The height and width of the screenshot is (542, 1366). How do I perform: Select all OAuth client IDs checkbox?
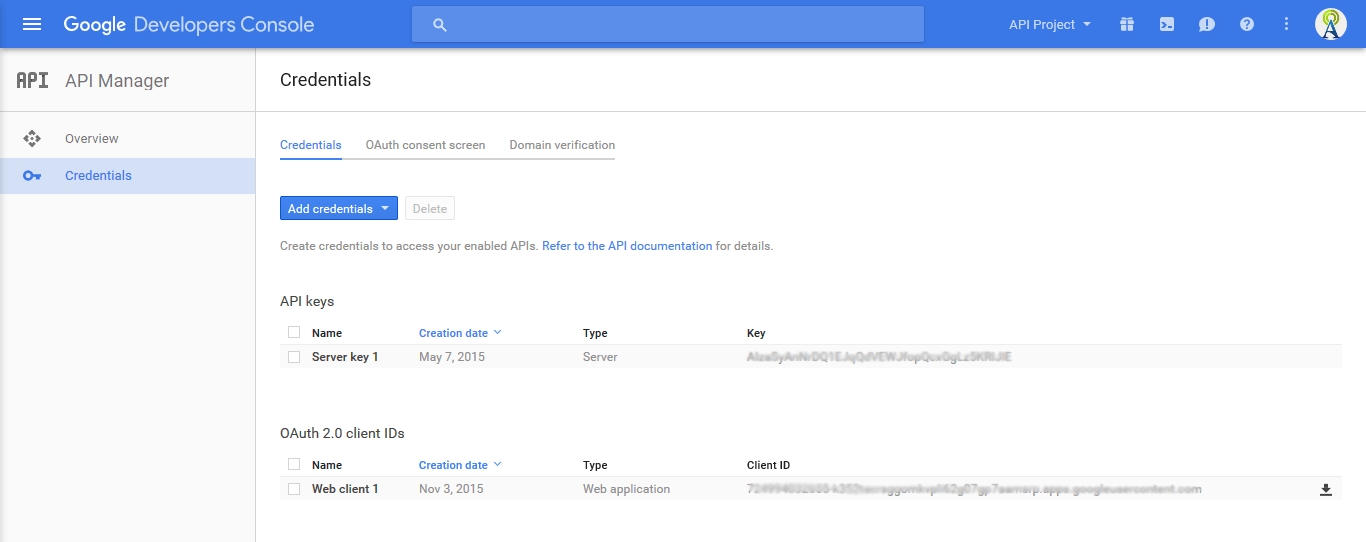294,464
